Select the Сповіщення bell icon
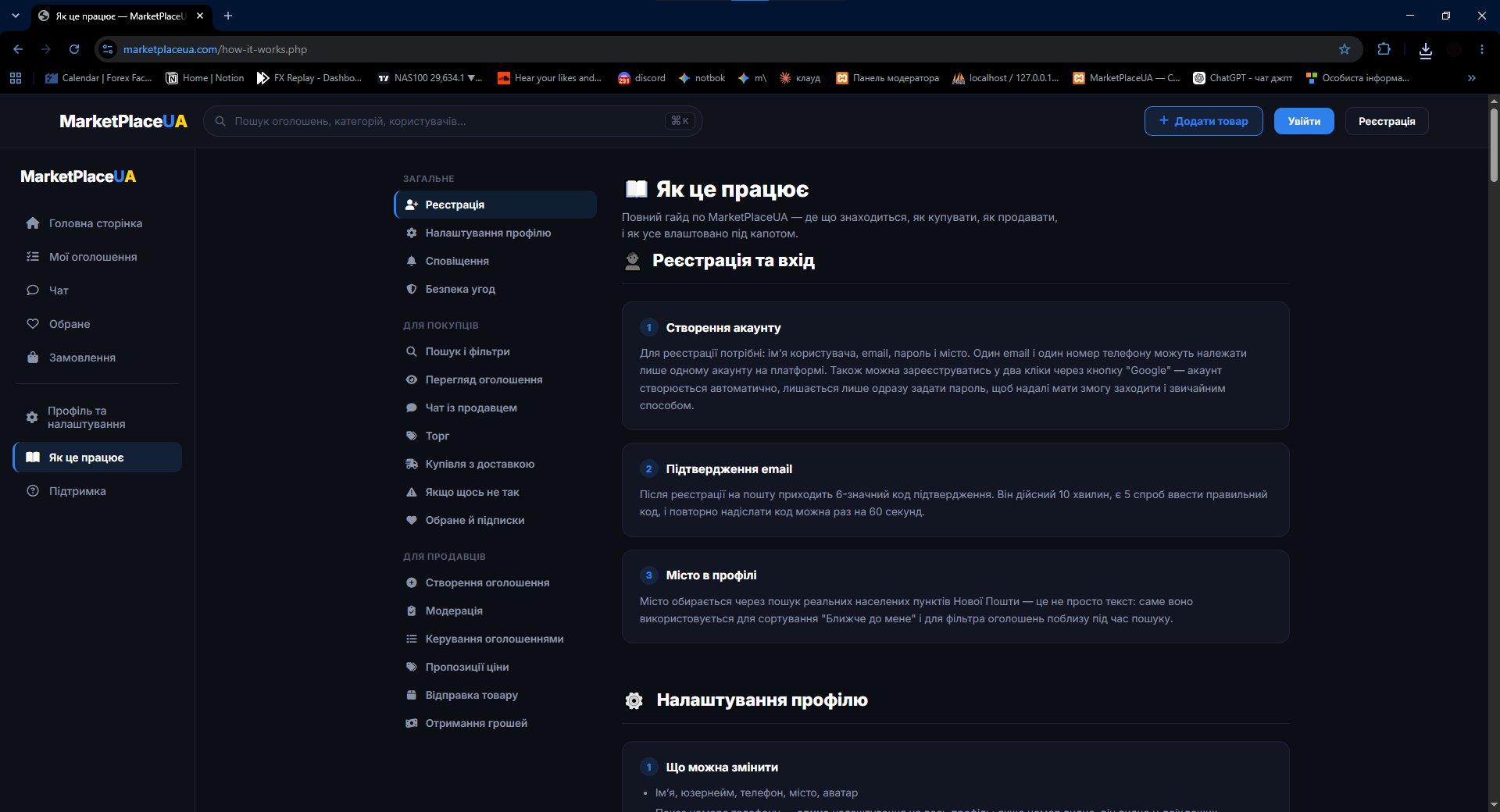 coord(412,261)
